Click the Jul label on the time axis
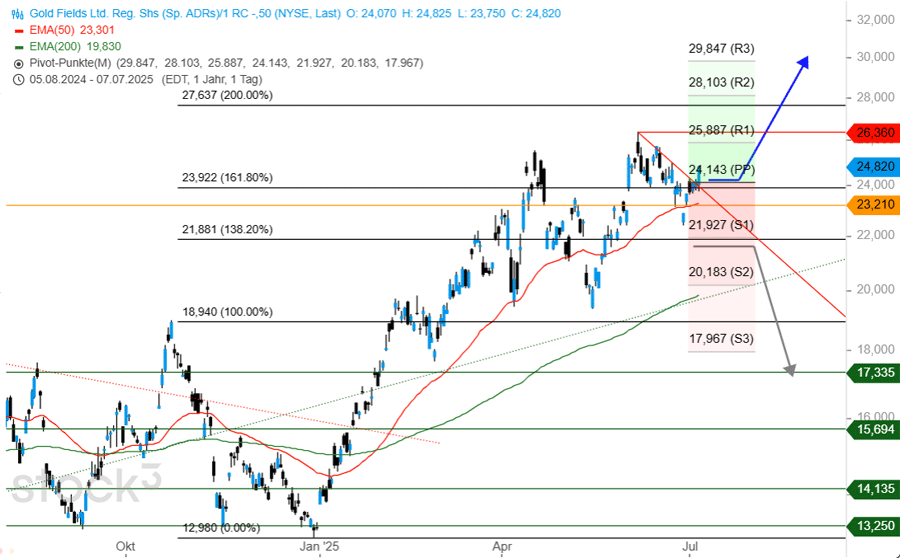 click(x=689, y=546)
